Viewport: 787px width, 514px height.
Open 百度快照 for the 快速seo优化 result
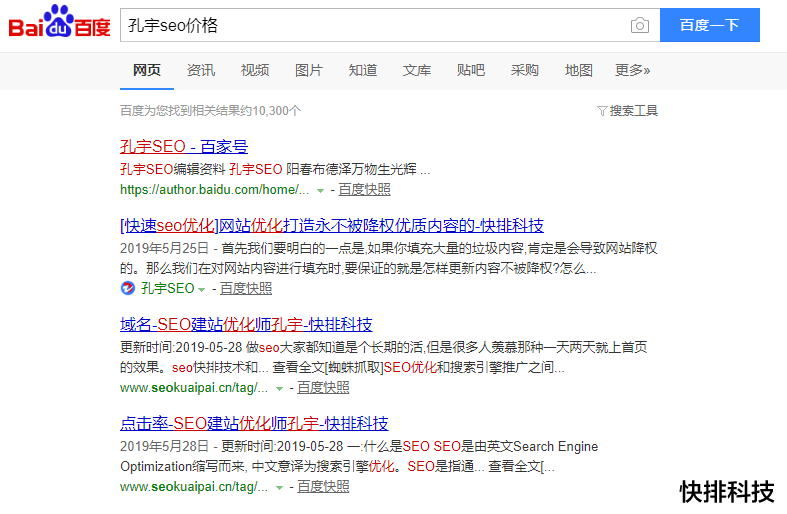click(246, 288)
